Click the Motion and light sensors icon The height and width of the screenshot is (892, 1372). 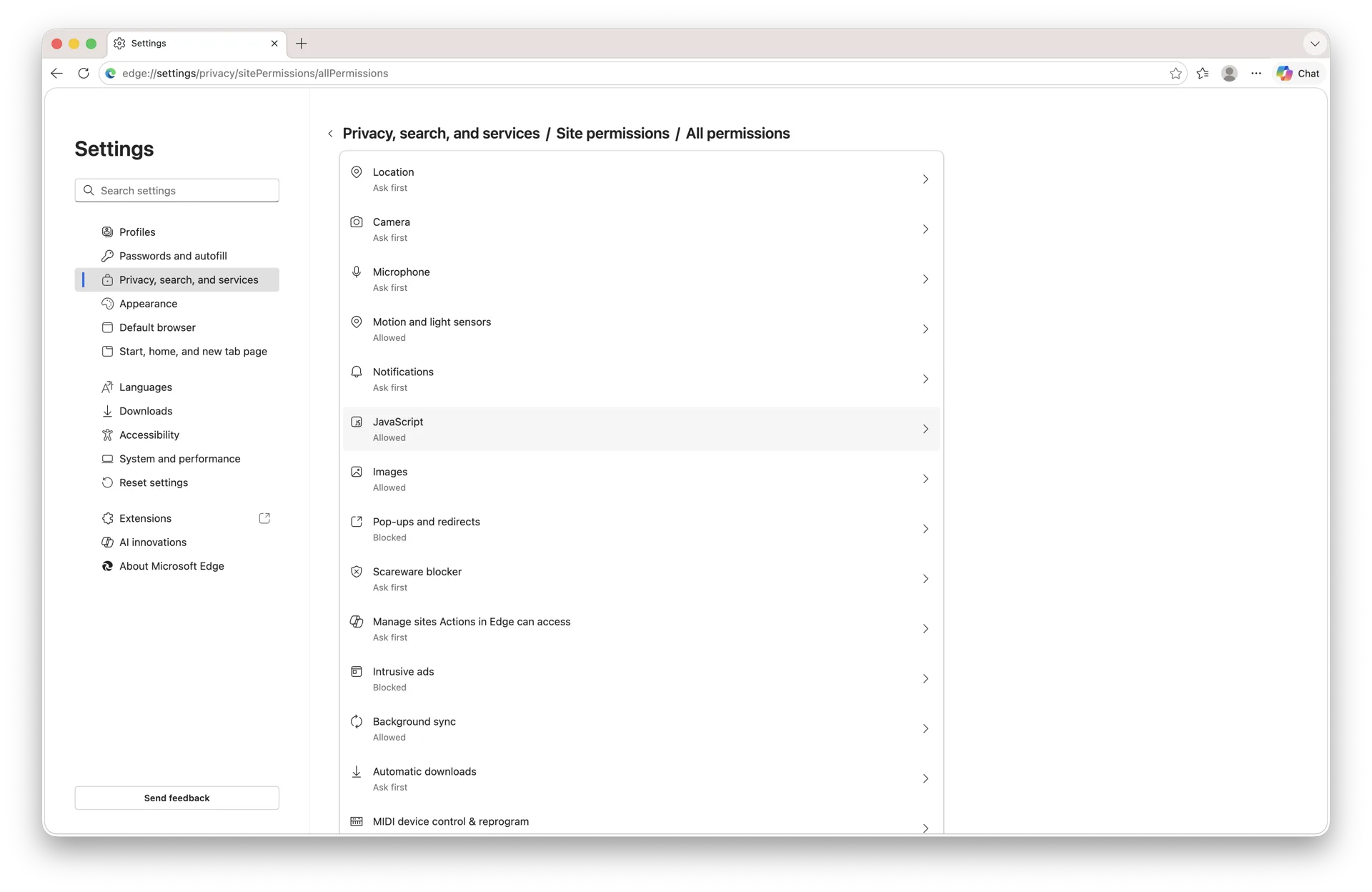(356, 322)
